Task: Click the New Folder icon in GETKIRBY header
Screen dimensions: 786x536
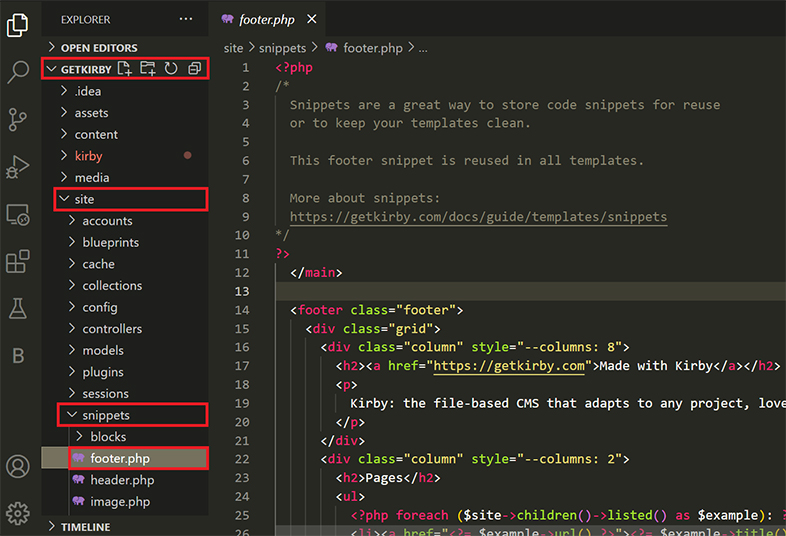Action: [148, 68]
